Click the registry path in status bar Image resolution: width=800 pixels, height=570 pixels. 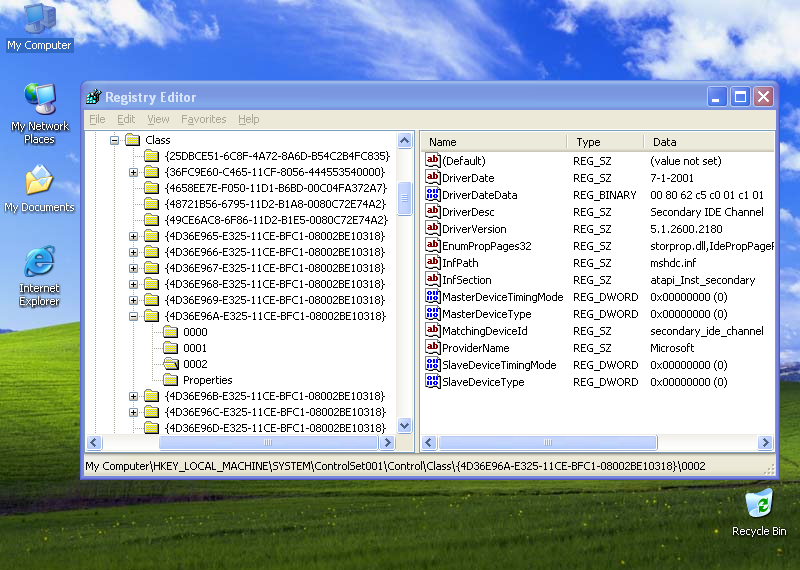pos(395,466)
